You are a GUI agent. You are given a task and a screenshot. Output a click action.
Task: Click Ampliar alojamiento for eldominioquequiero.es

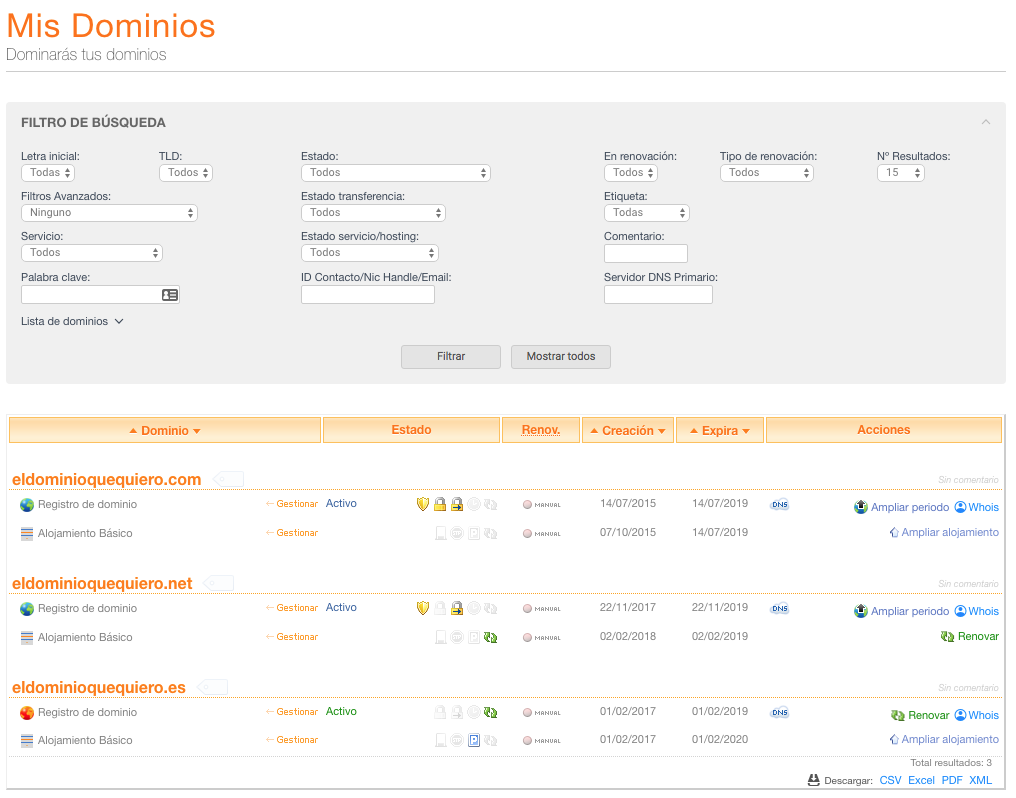(944, 740)
